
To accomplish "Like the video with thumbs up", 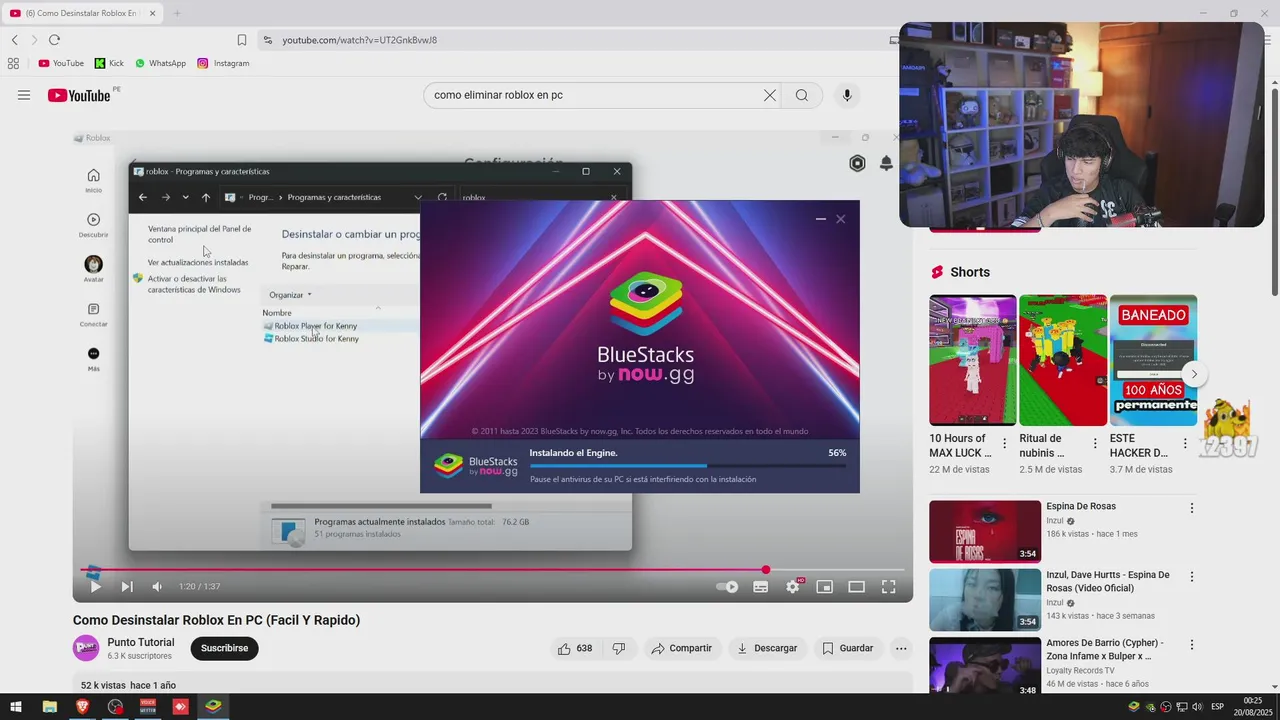I will coord(576,648).
